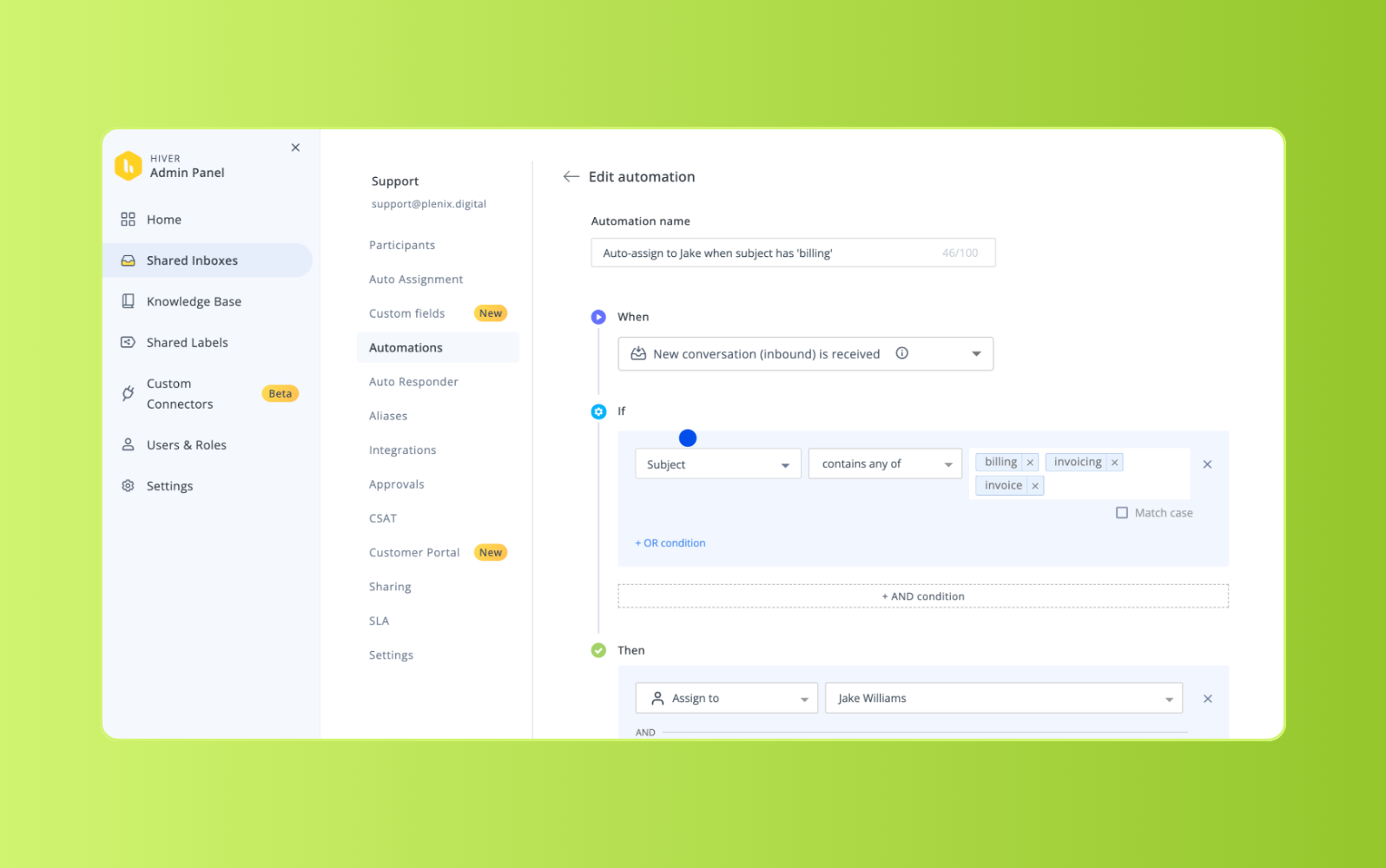
Task: Click the Custom Connectors plug icon
Action: [128, 393]
